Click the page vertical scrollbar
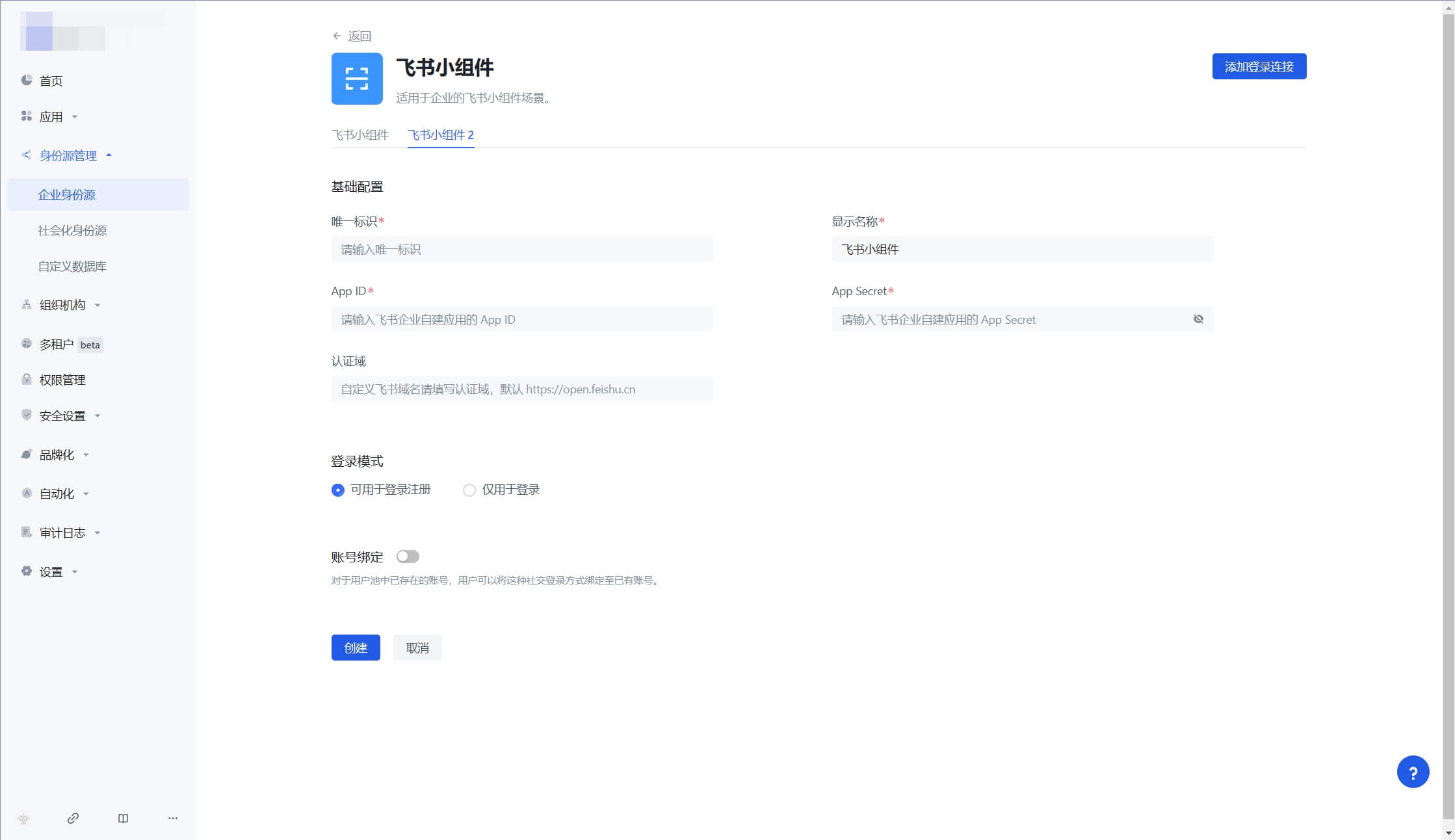 coord(1448,416)
